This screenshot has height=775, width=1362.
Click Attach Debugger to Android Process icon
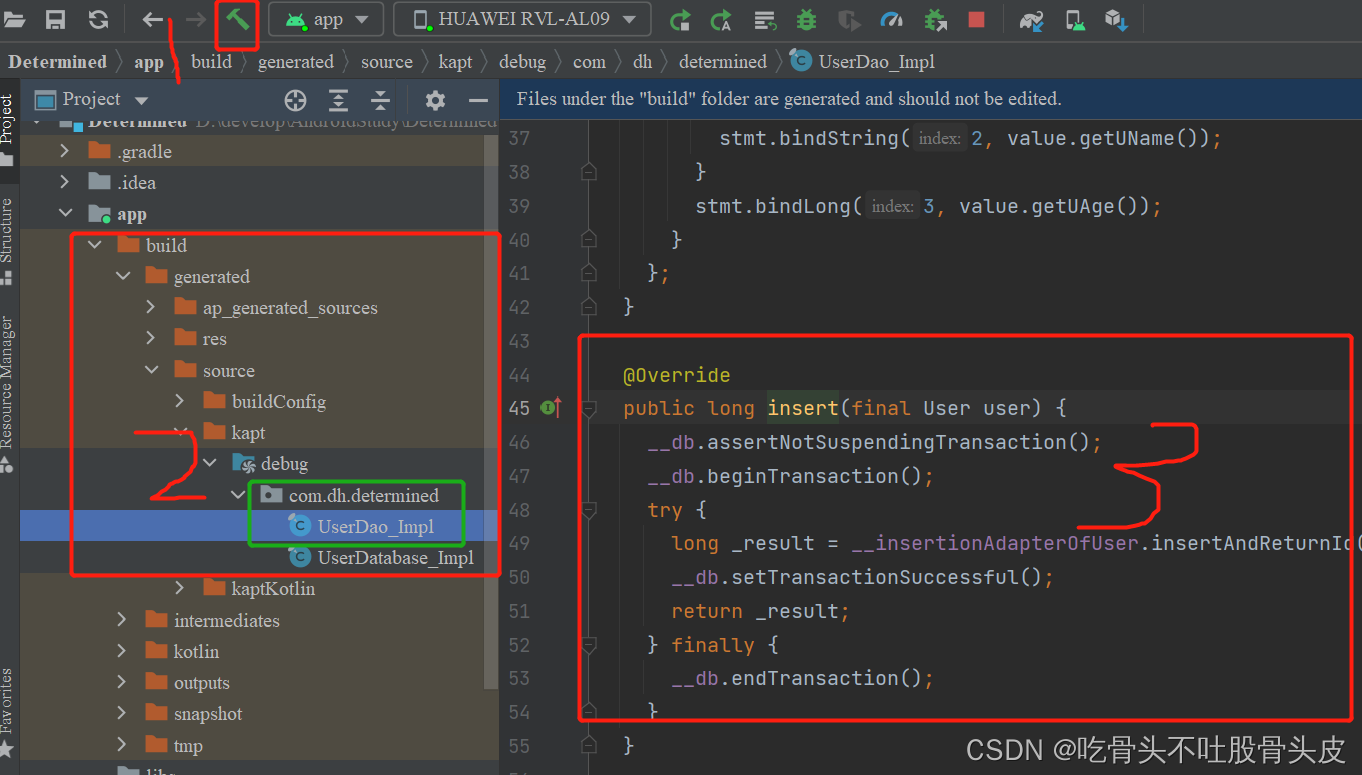935,19
